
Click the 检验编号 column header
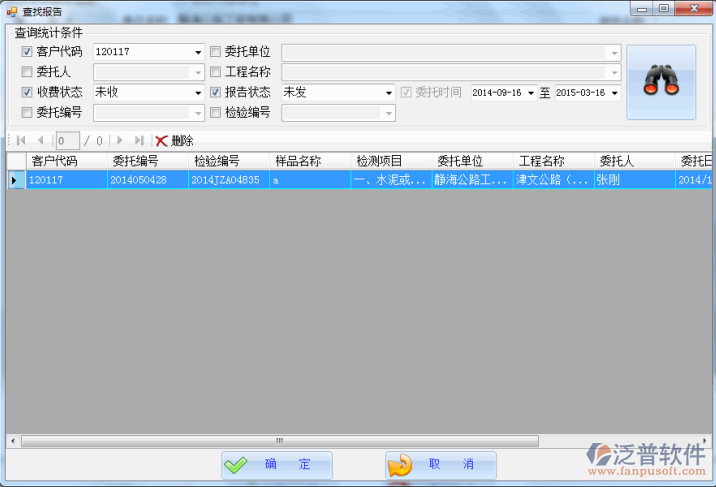coord(229,161)
